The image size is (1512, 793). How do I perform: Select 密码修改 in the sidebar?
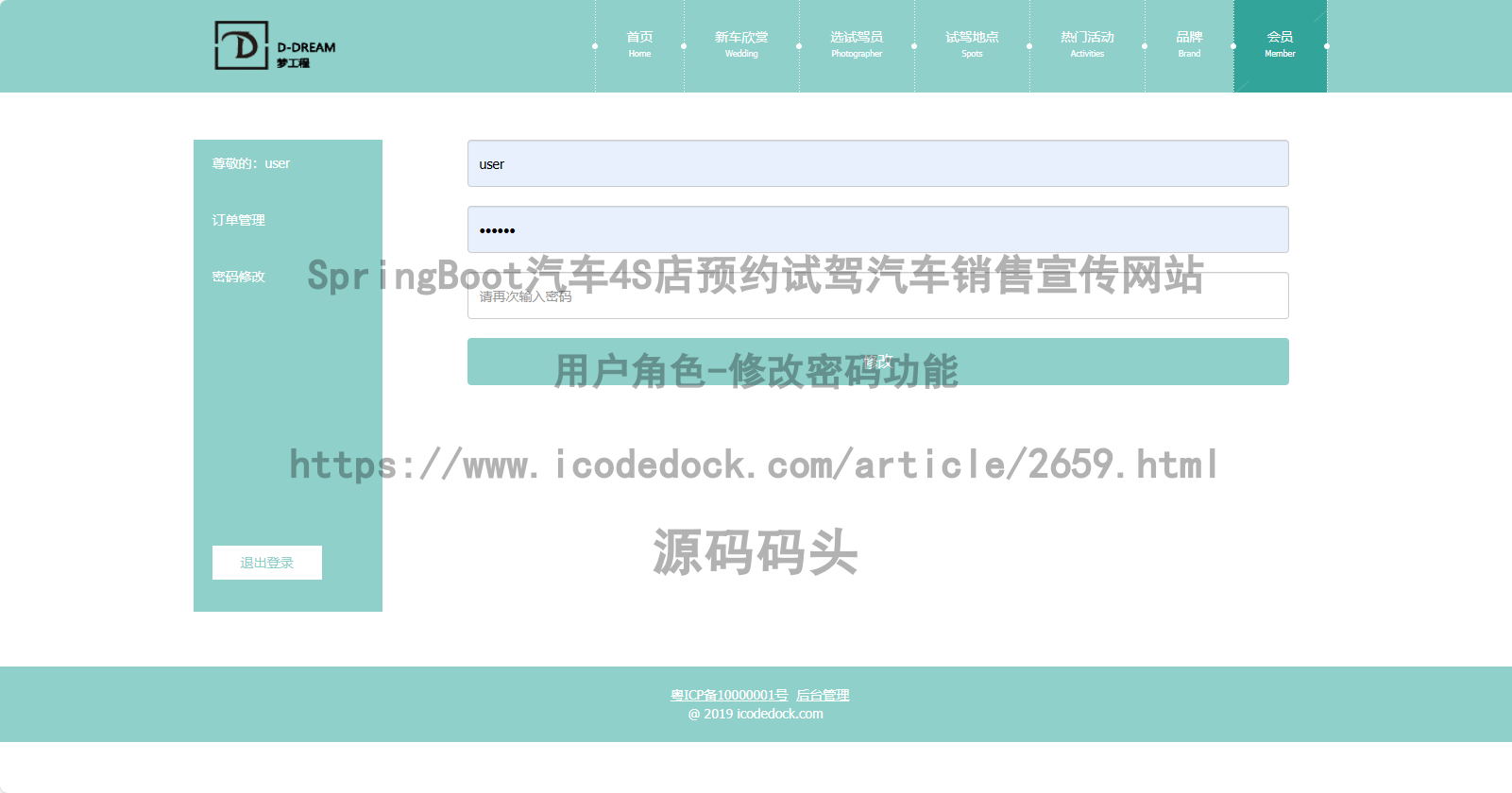pos(238,277)
